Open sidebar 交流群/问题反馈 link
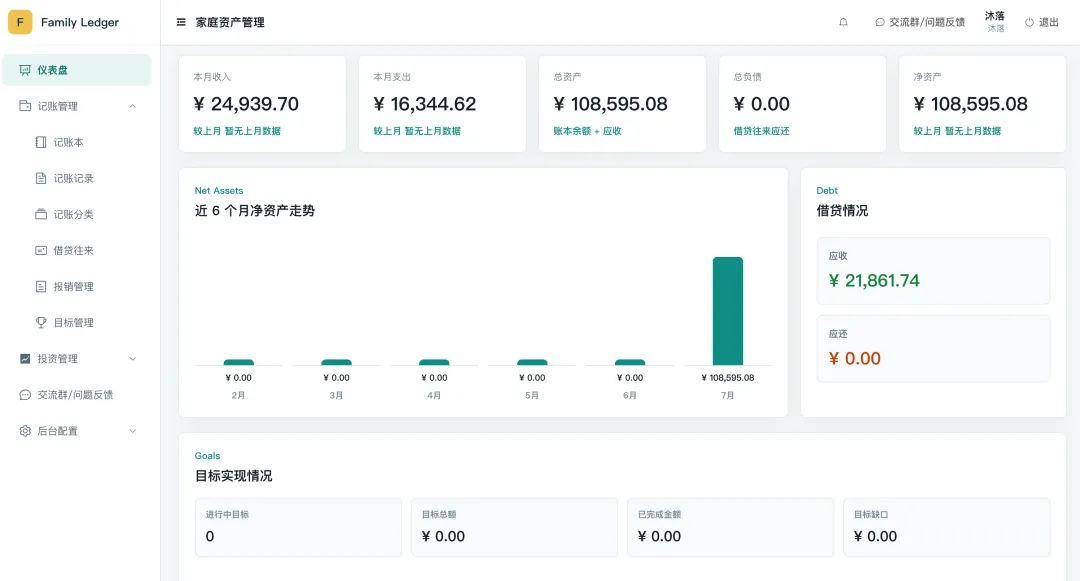Screen dimensions: 1080x581 76,394
